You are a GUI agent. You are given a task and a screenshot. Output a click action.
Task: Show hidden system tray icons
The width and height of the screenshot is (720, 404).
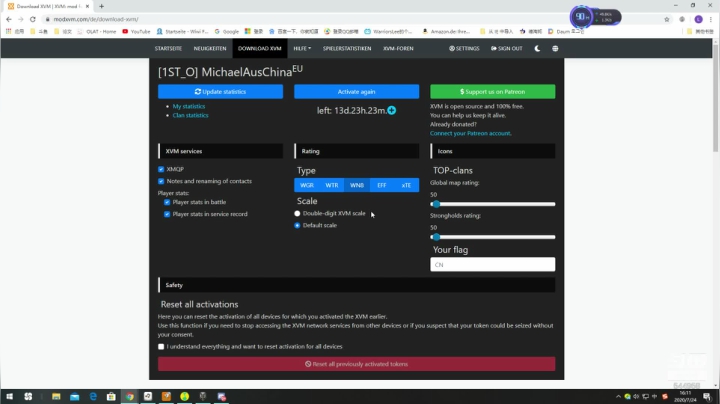point(618,396)
